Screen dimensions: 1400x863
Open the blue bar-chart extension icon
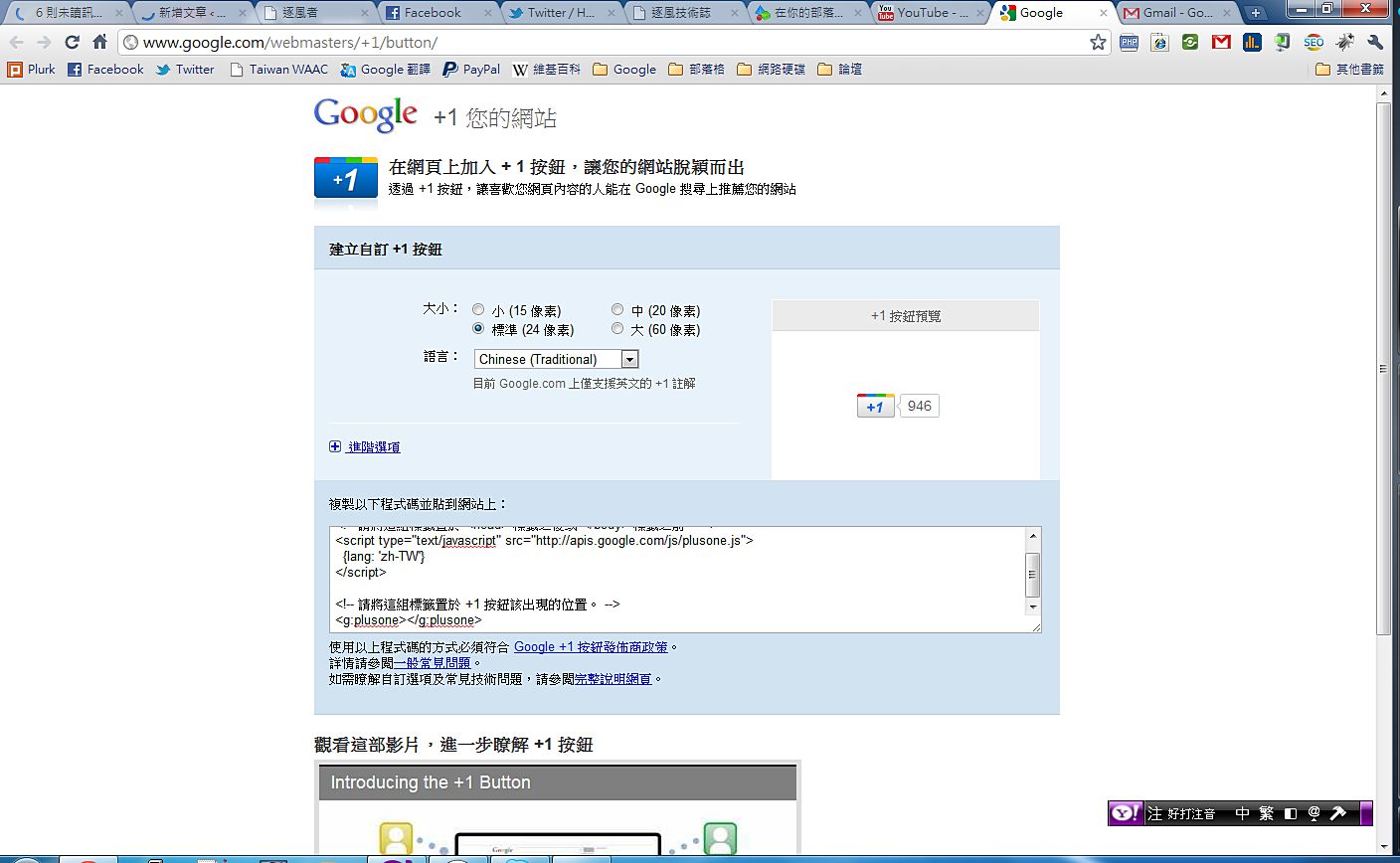click(x=1252, y=42)
